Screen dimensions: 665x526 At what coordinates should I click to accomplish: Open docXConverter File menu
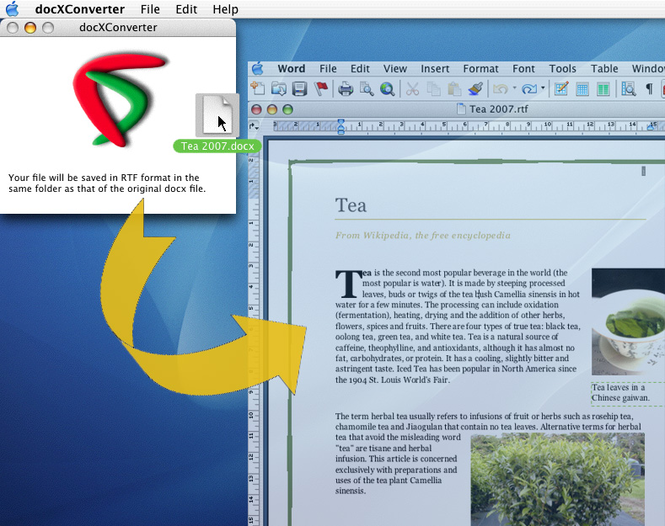(x=150, y=9)
